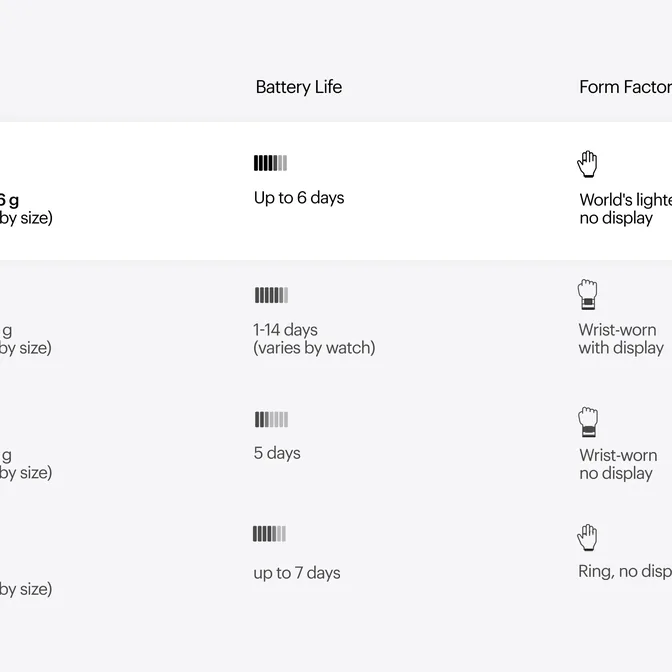Screen dimensions: 672x672
Task: Click the "Ring, no display" description
Action: [624, 572]
